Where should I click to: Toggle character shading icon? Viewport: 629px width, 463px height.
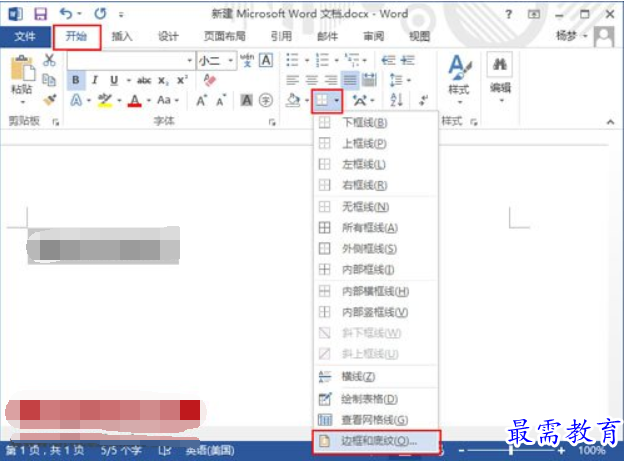pyautogui.click(x=246, y=100)
